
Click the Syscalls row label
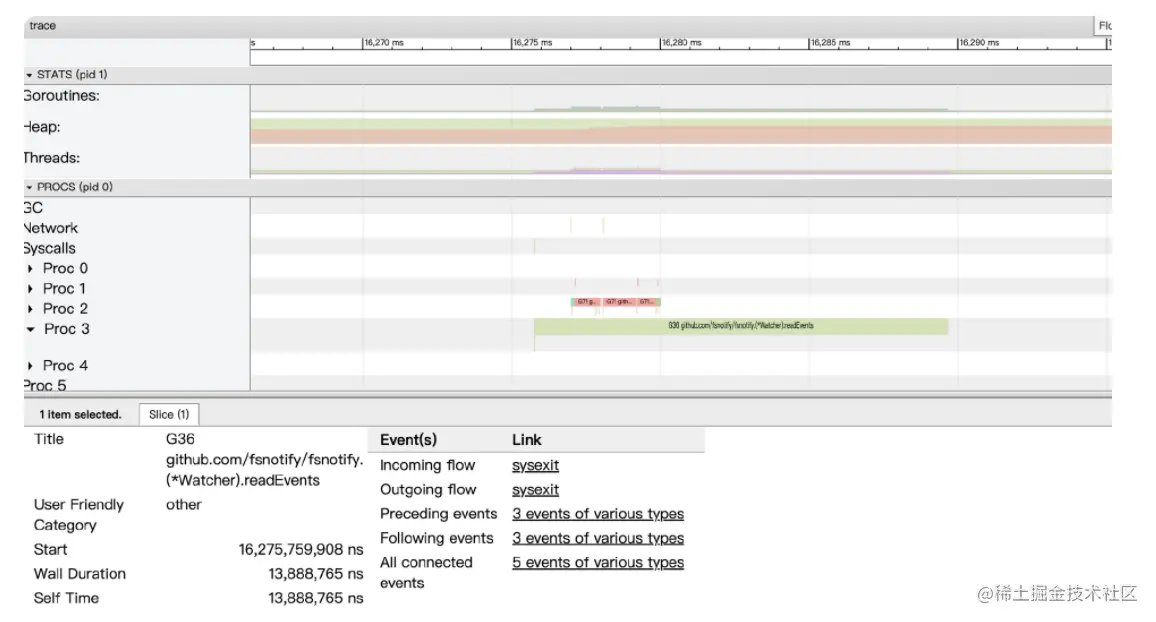pos(49,248)
